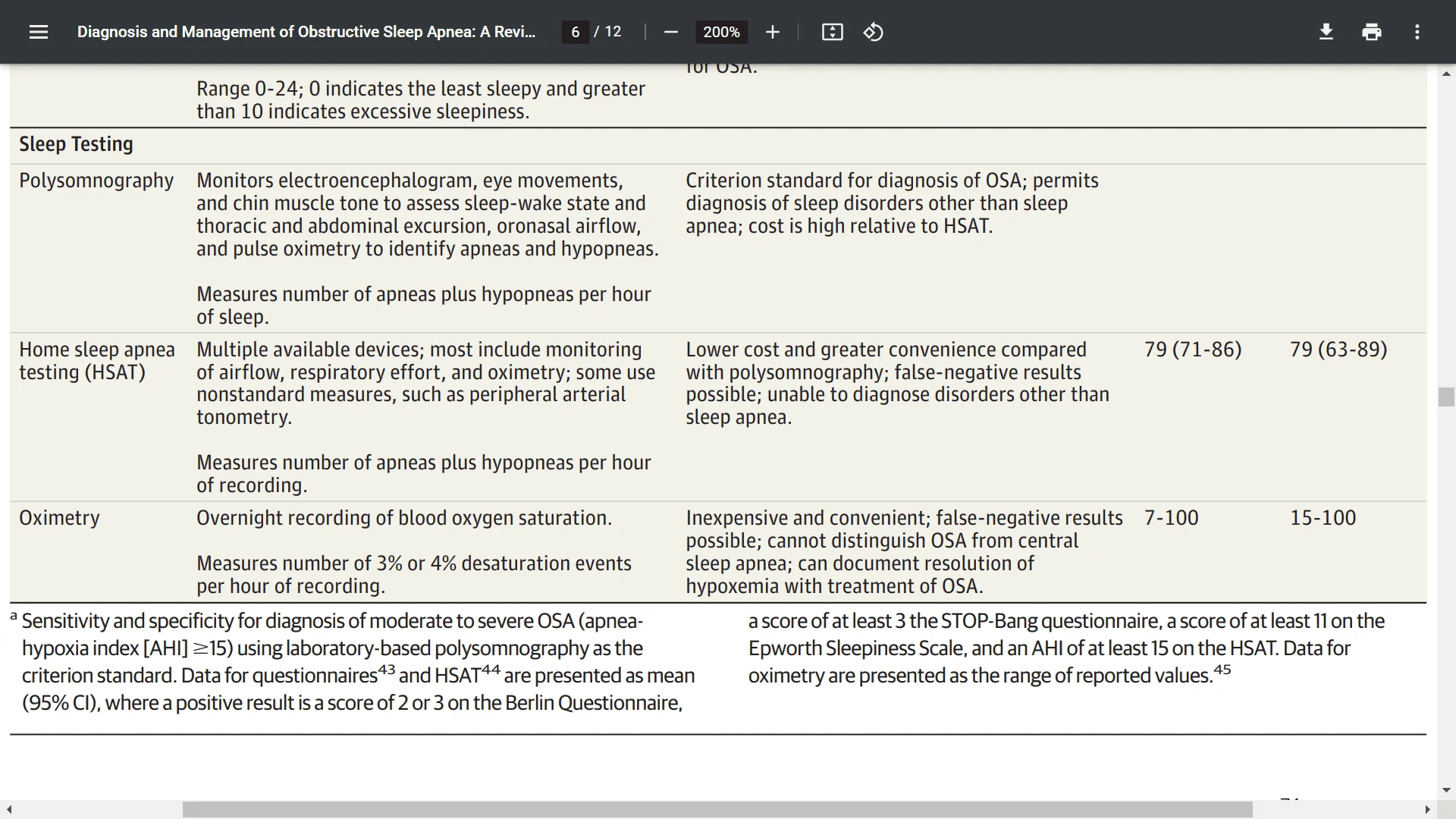Click the scroll up arrow
The image size is (1456, 819).
click(x=1446, y=74)
